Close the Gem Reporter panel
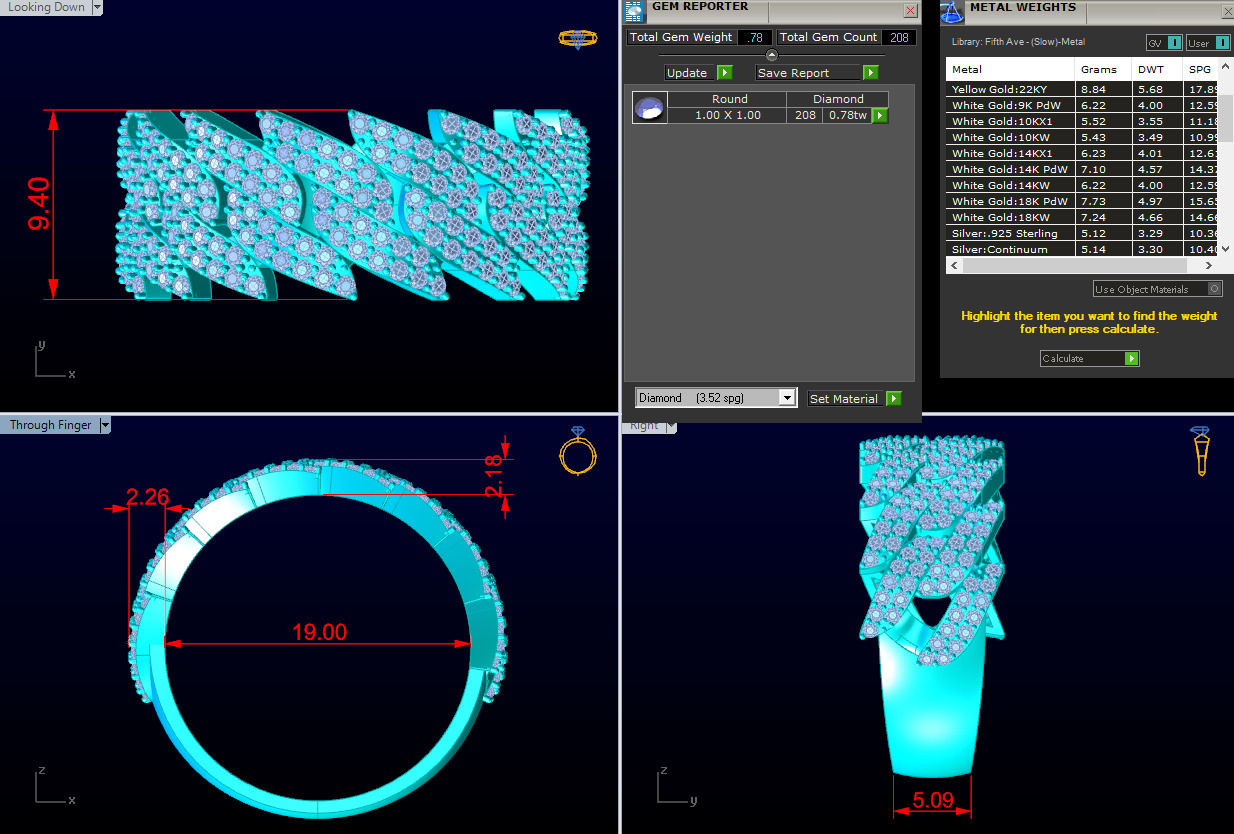The image size is (1234, 834). pyautogui.click(x=910, y=11)
